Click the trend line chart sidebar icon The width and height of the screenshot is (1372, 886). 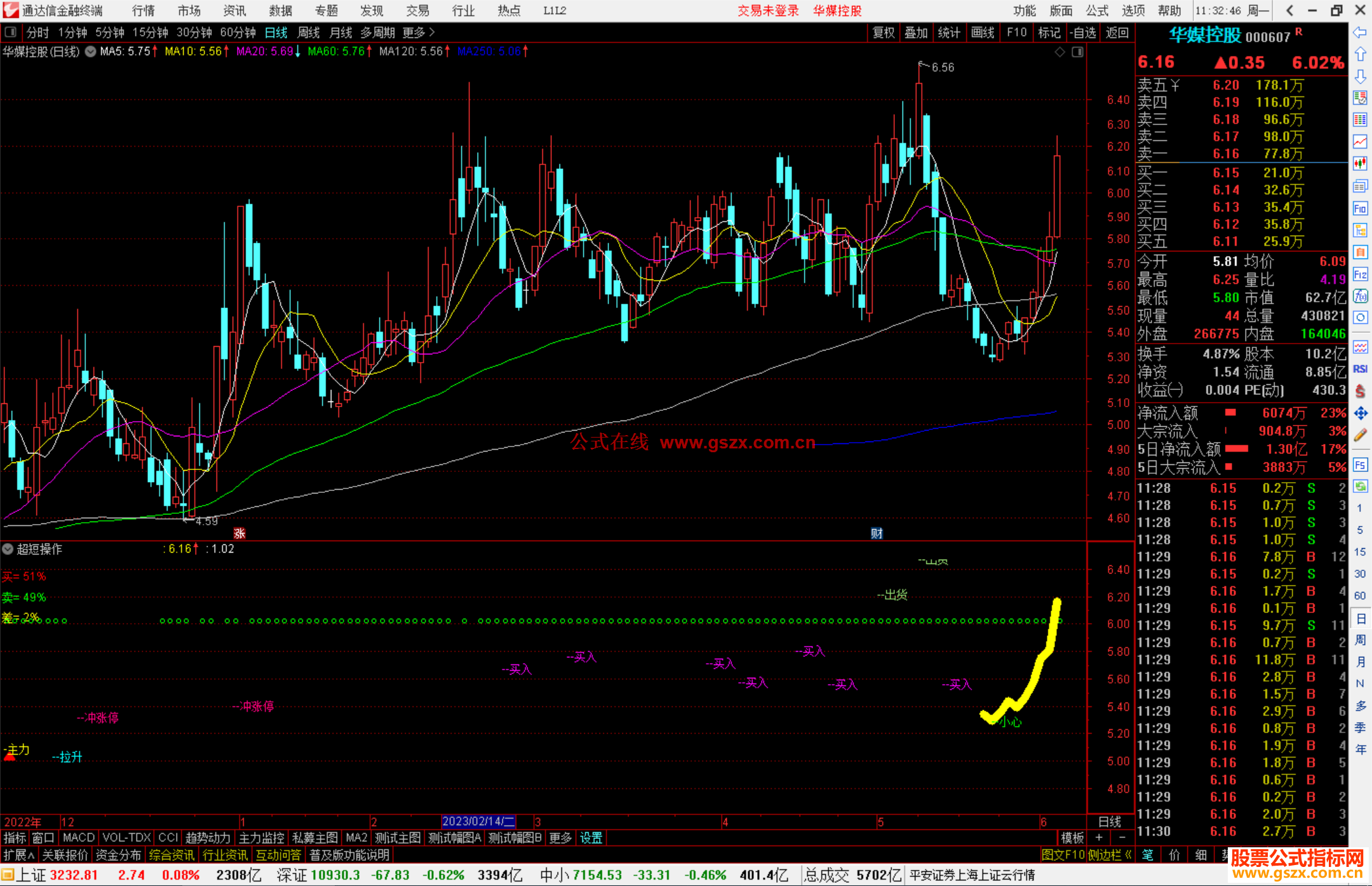pos(1360,142)
